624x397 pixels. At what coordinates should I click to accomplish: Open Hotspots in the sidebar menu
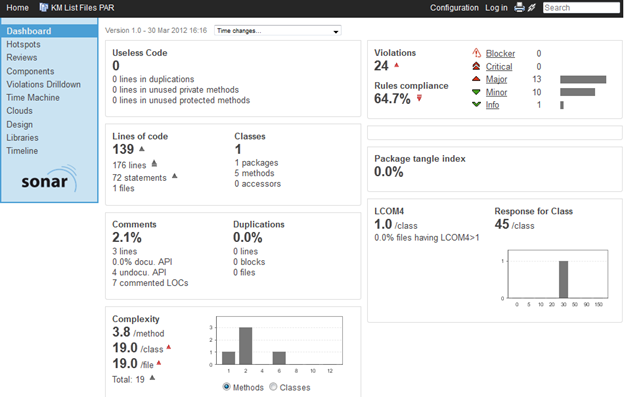click(23, 44)
